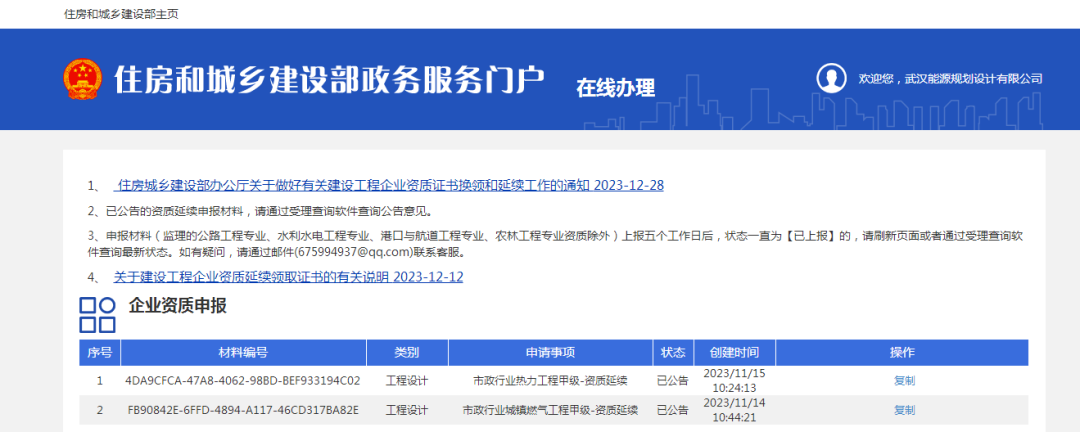Click 复制 for the 市政行业城镇燃气工程甲级 row

[x=904, y=410]
